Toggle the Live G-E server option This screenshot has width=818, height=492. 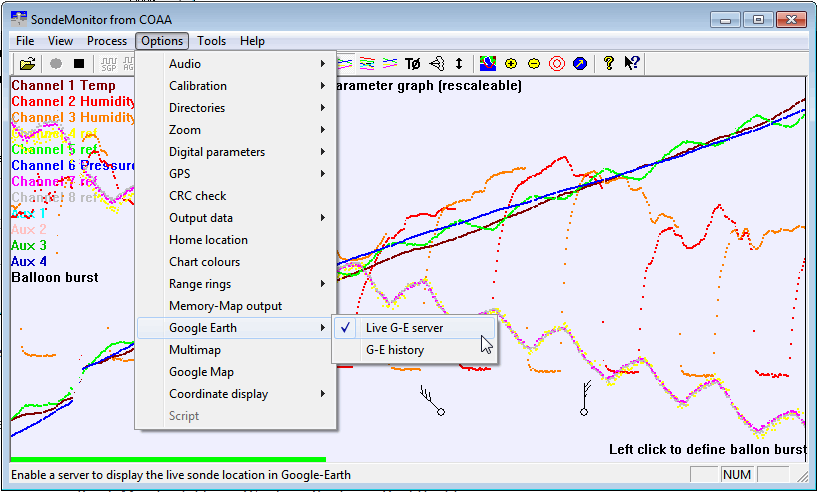[x=414, y=328]
